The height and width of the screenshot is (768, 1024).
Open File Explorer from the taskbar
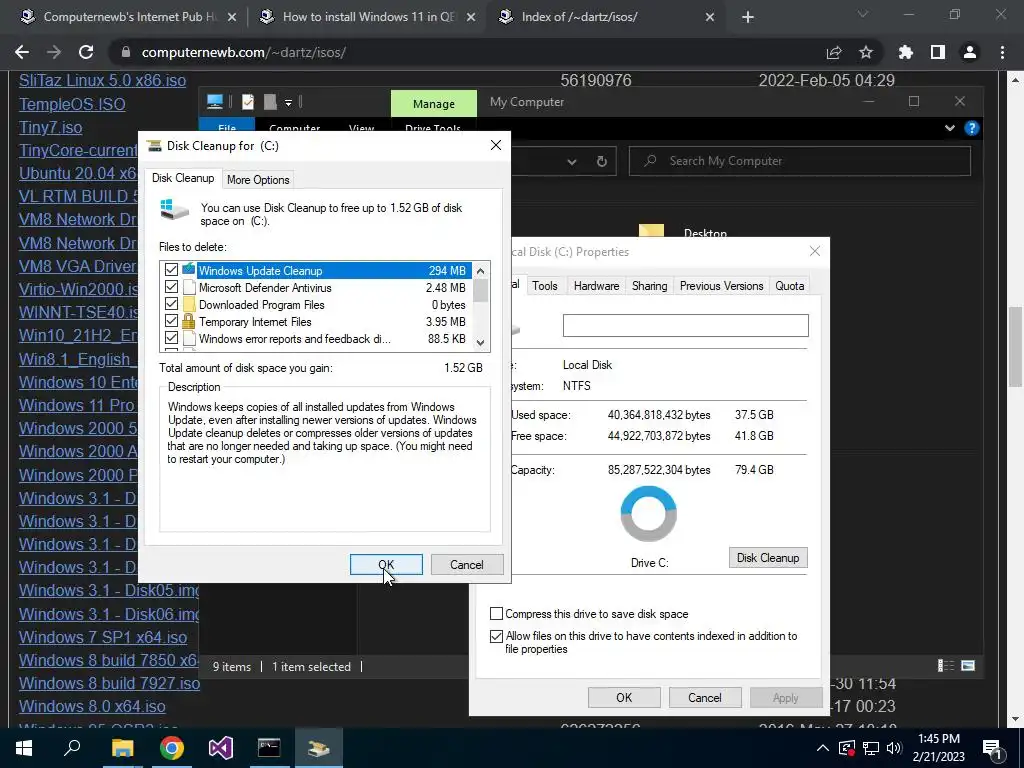click(x=122, y=748)
